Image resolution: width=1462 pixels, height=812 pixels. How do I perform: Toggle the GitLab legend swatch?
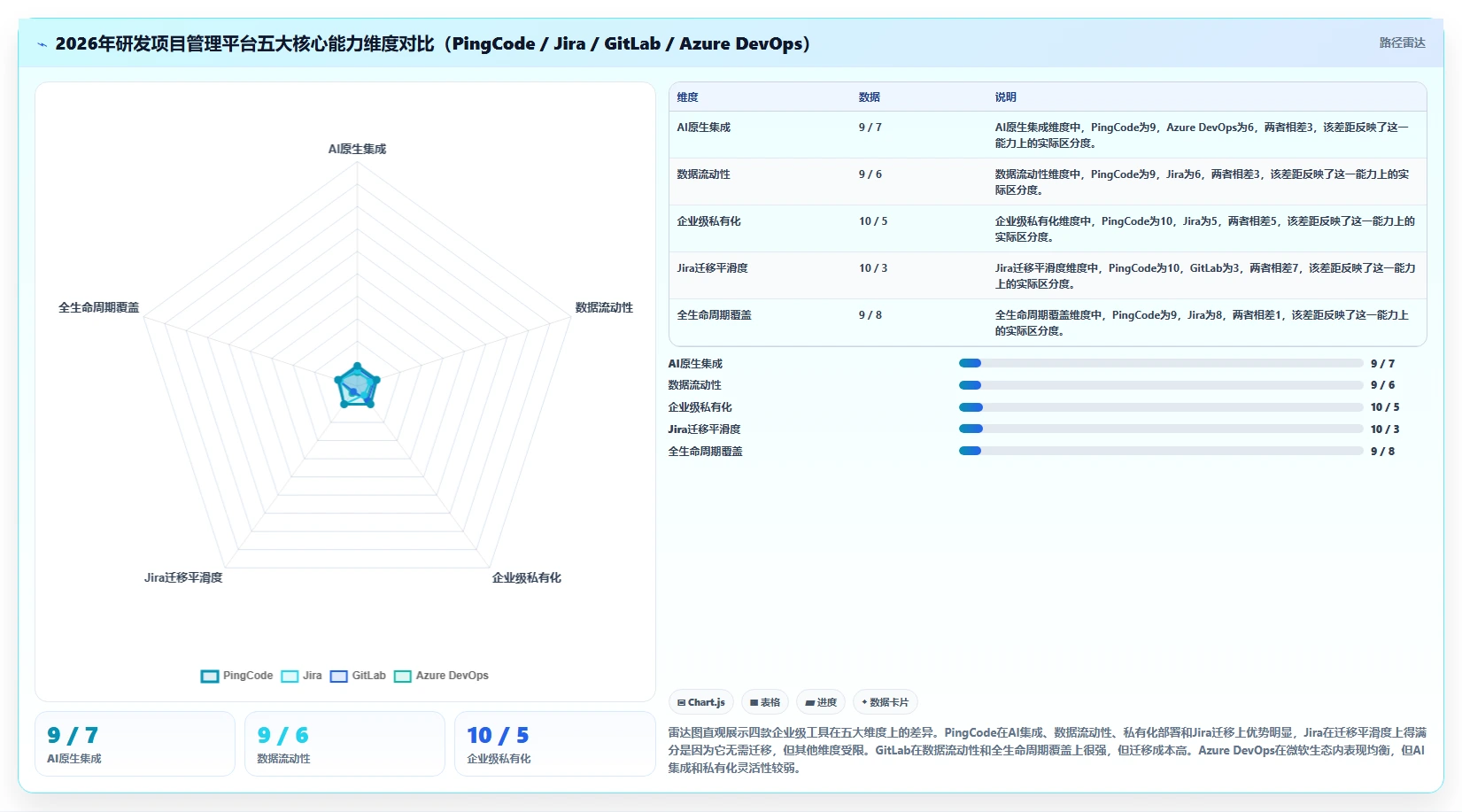tap(339, 676)
